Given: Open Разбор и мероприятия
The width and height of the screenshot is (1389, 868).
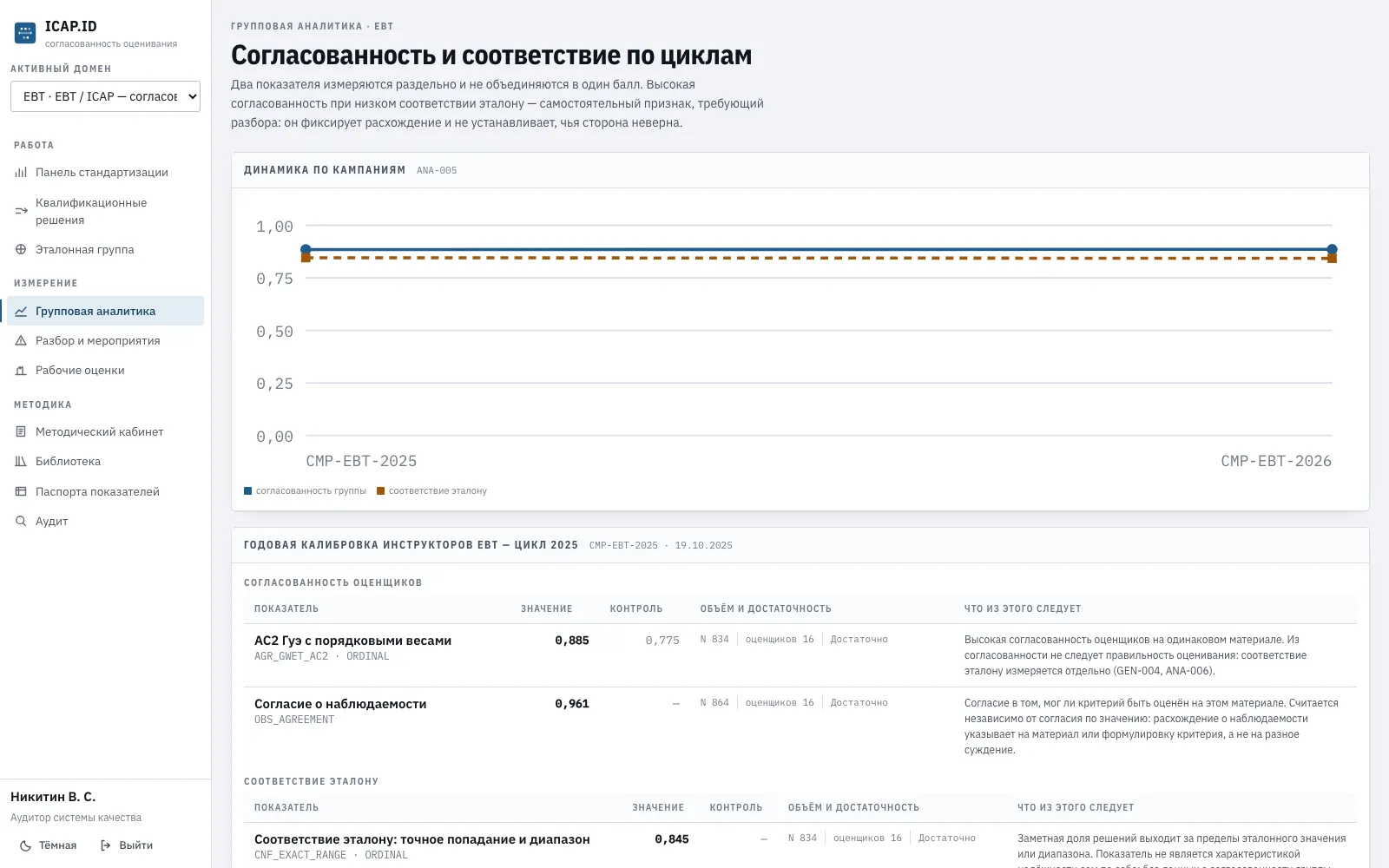Looking at the screenshot, I should [105, 340].
